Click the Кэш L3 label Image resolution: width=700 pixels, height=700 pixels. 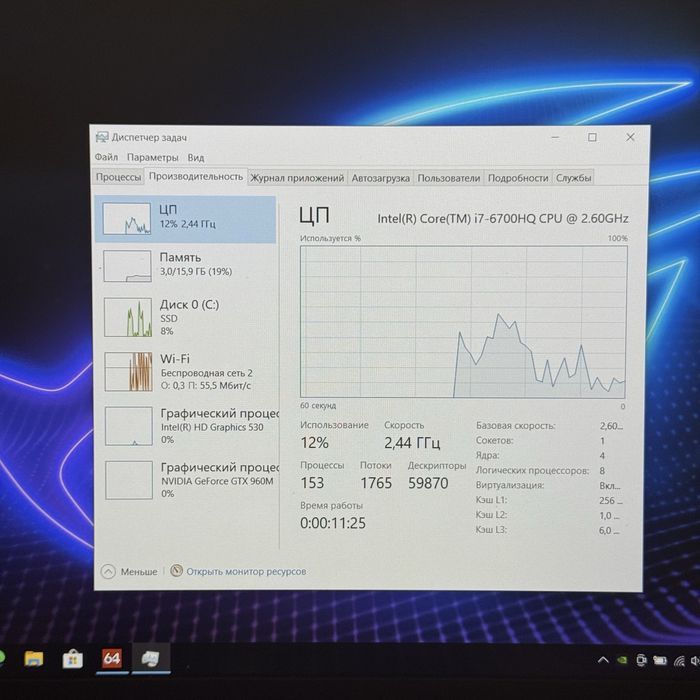(491, 530)
